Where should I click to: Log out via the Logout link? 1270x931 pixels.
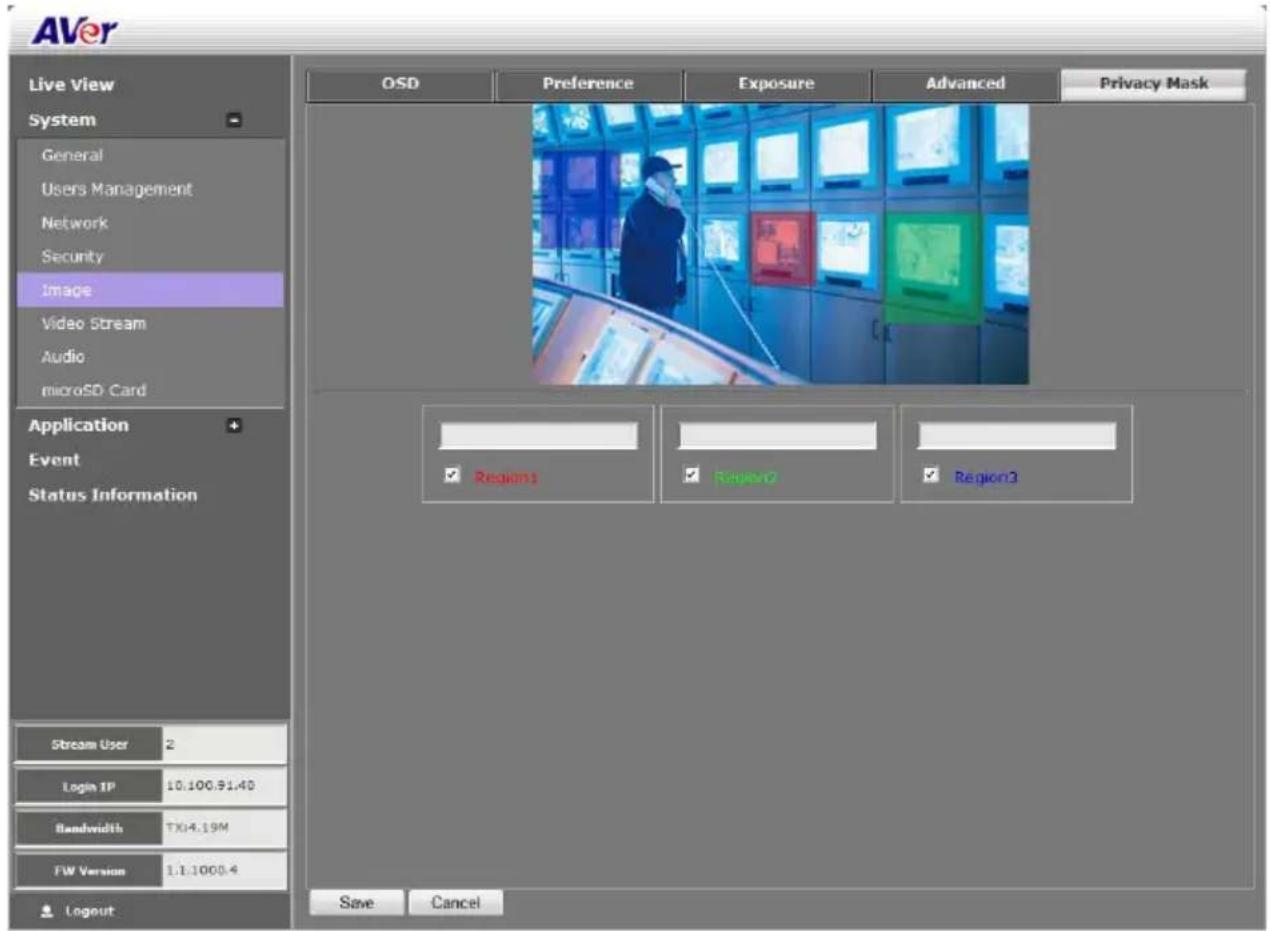(90, 912)
